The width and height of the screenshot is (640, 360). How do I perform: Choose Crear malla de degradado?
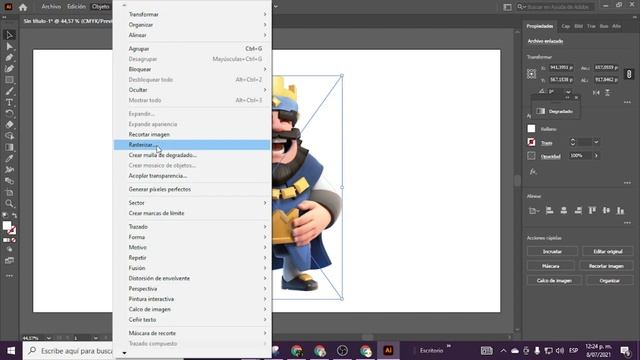point(192,155)
